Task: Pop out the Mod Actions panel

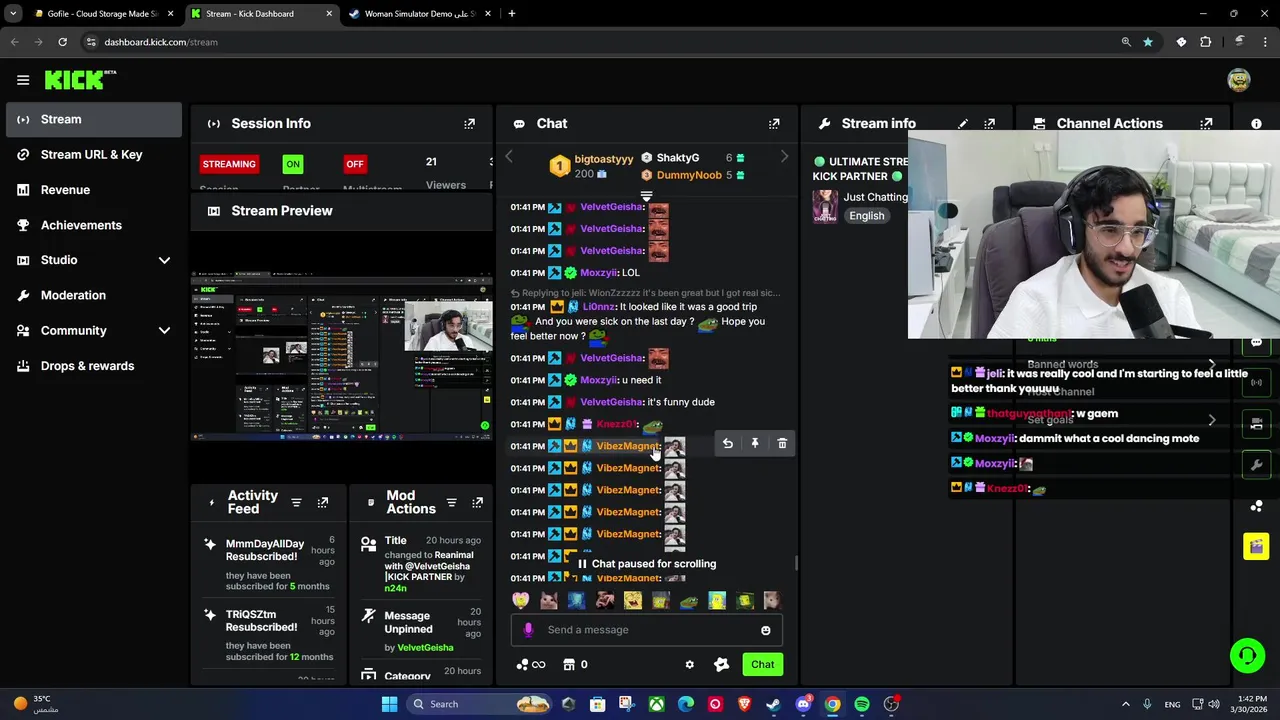Action: (x=477, y=502)
